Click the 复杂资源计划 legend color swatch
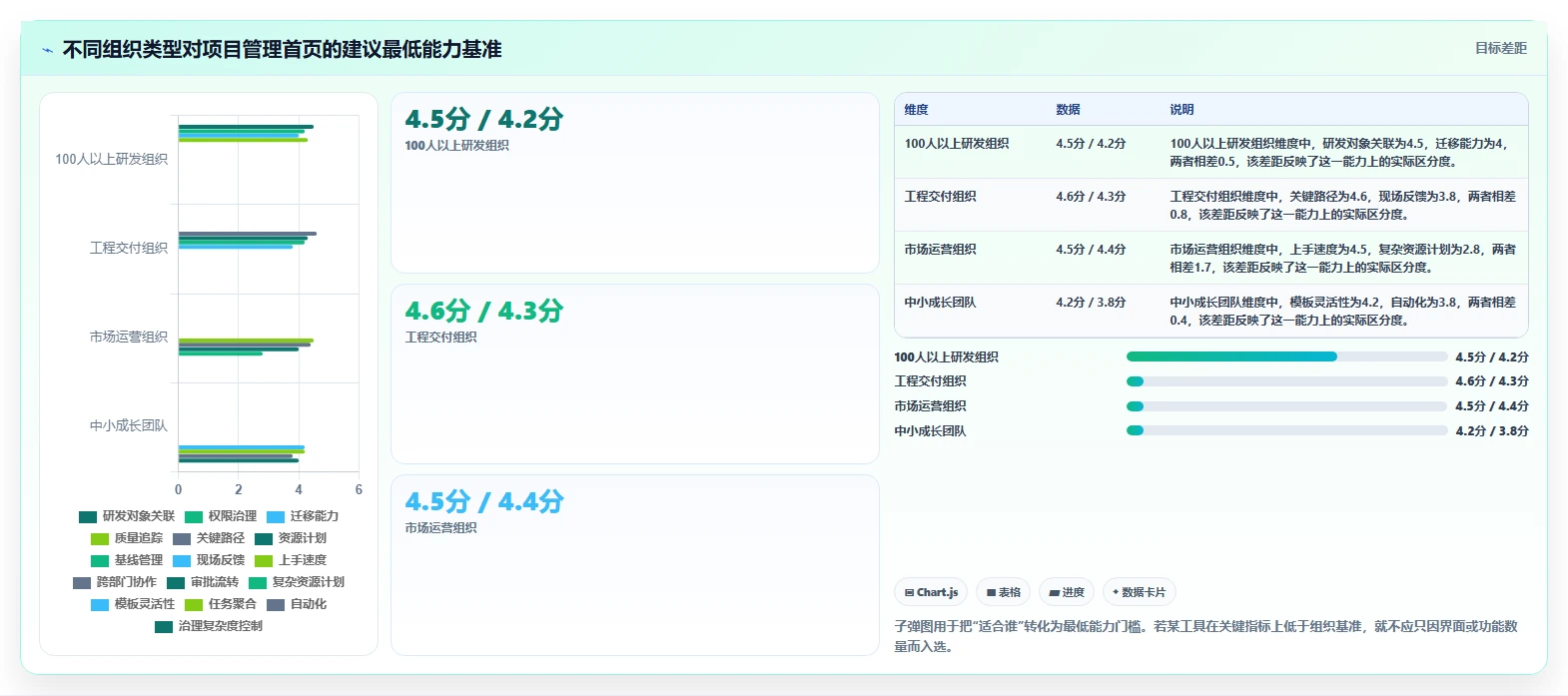Image resolution: width=1568 pixels, height=696 pixels. coord(258,582)
